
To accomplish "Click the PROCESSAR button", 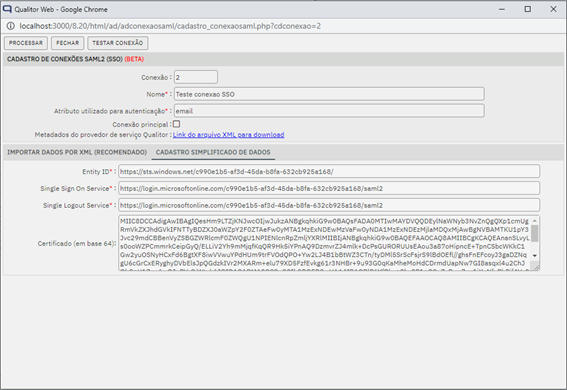I will click(26, 43).
